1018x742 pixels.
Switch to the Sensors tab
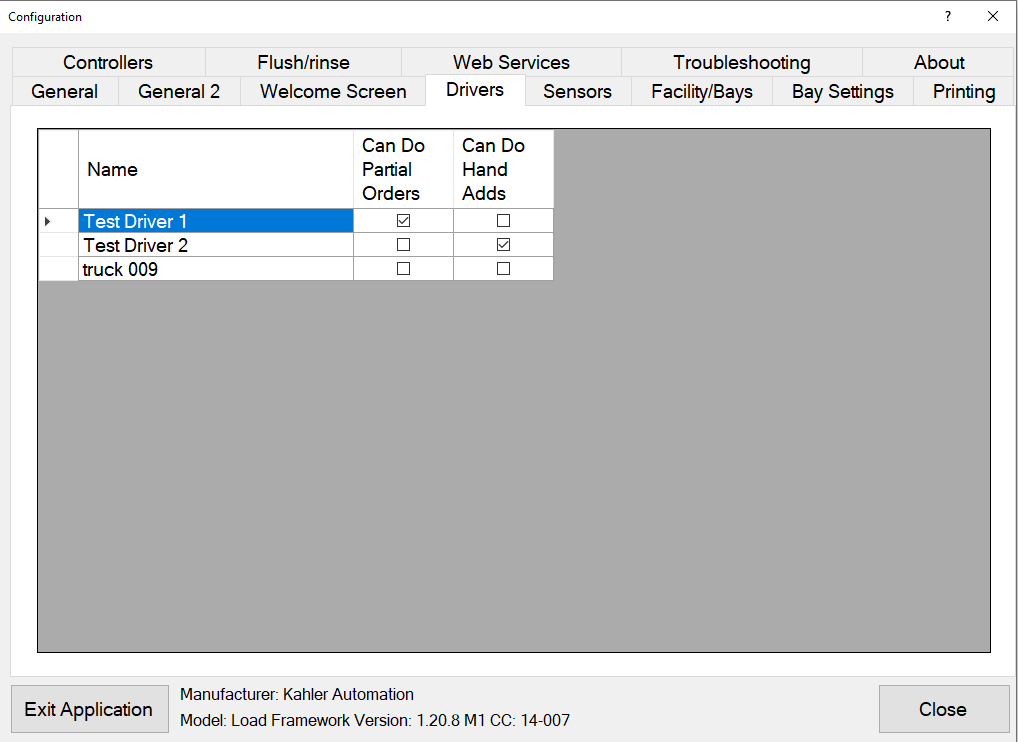click(577, 91)
